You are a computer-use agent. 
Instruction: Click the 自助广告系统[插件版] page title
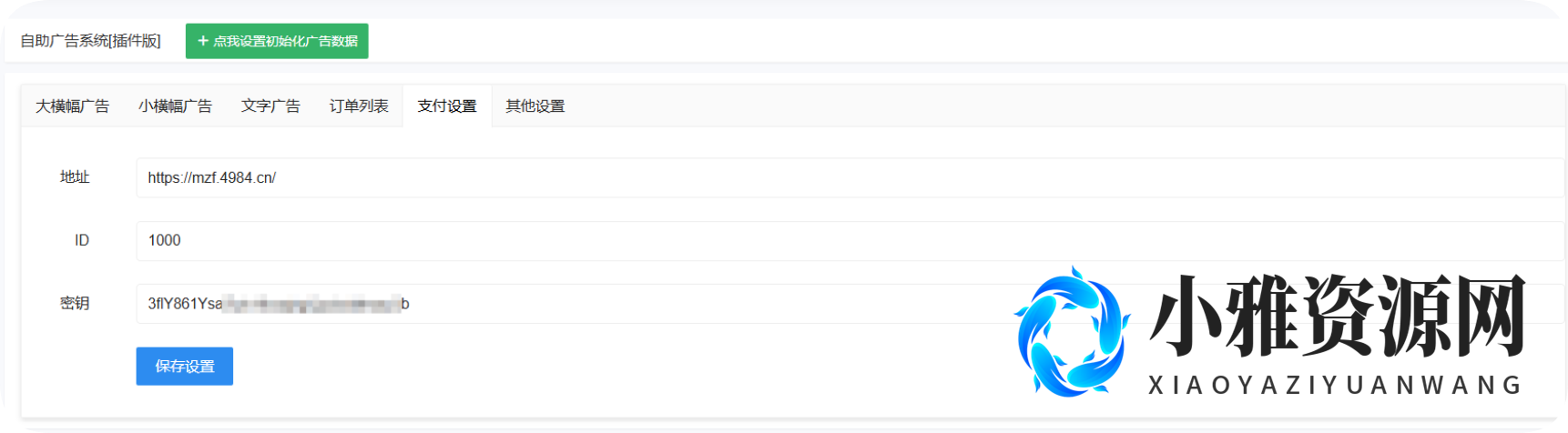pyautogui.click(x=90, y=41)
